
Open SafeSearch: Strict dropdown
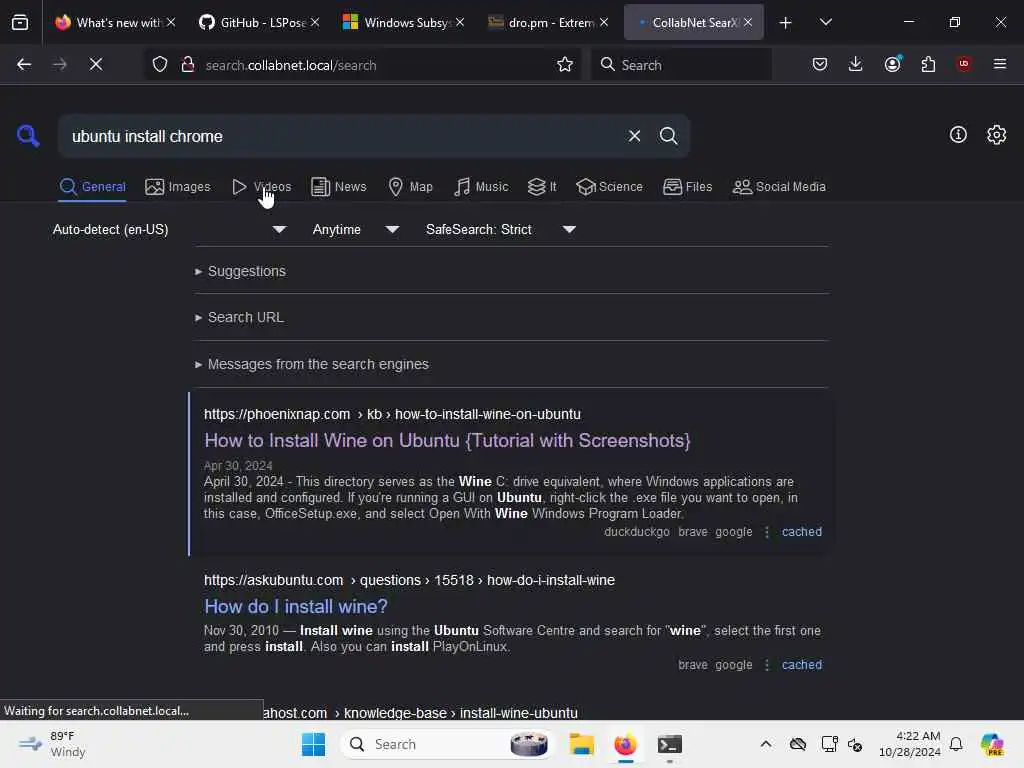[500, 229]
